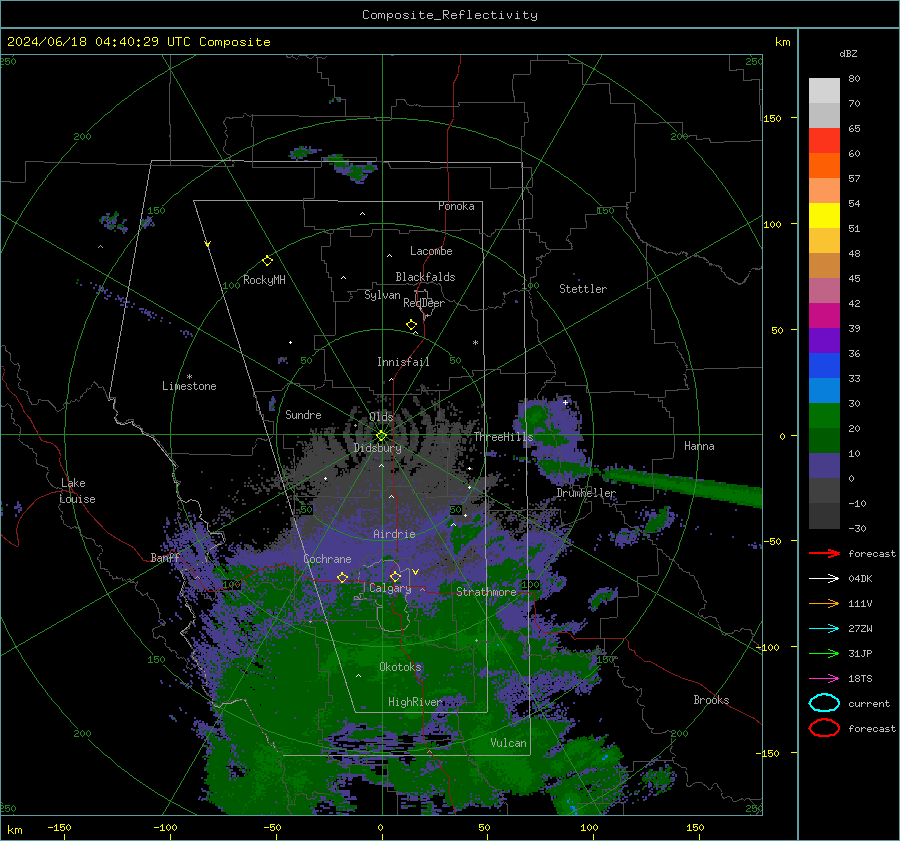The width and height of the screenshot is (900, 841).
Task: Click the Innisfail town label
Action: [x=403, y=362]
